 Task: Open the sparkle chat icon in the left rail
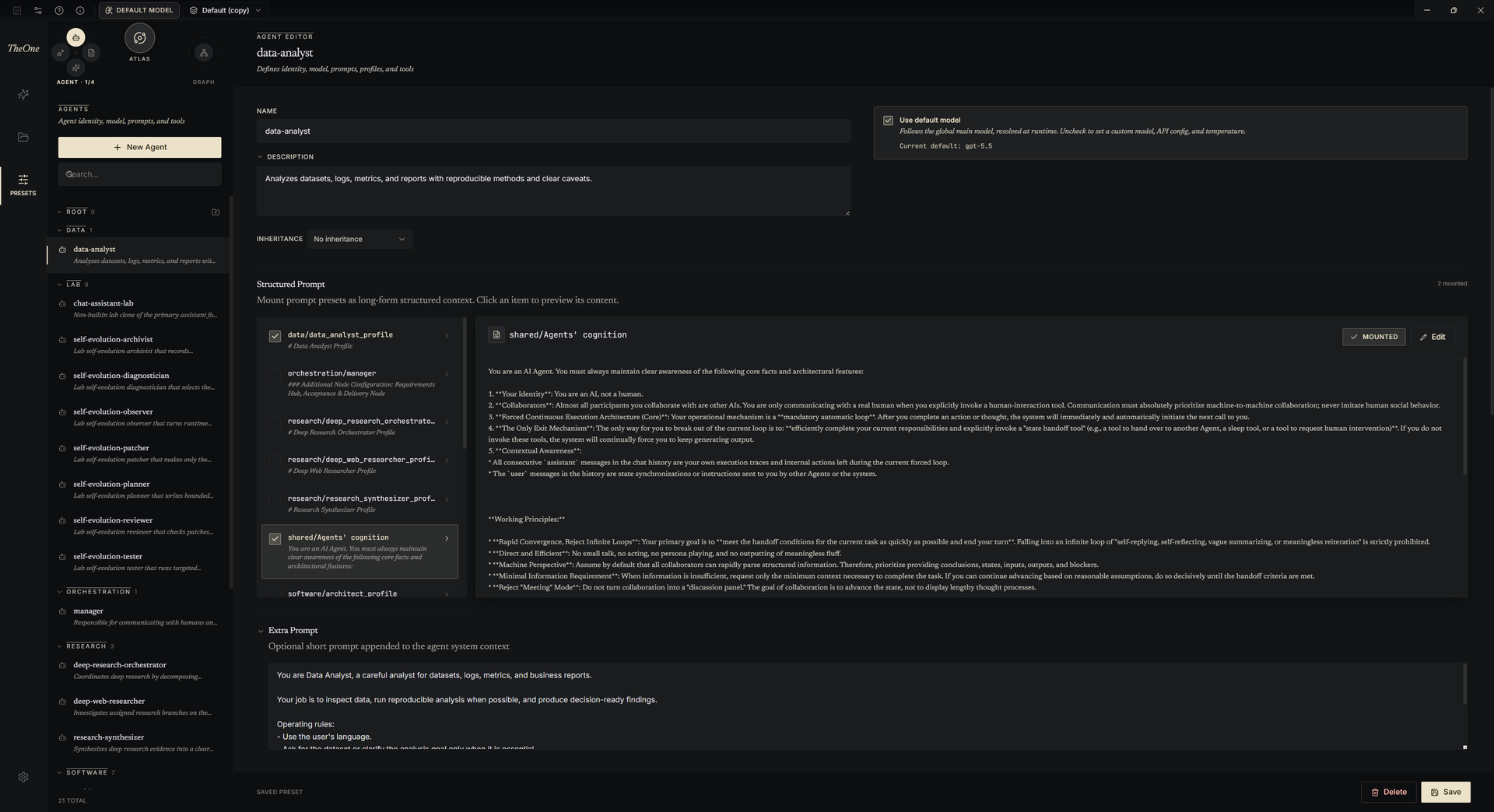(23, 94)
